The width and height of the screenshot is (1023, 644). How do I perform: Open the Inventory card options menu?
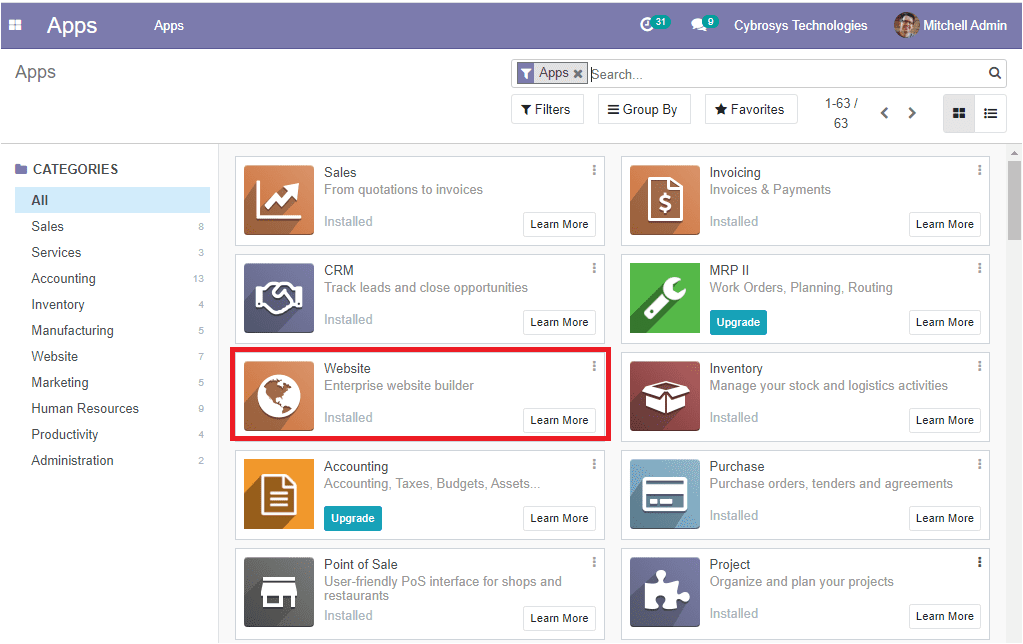coord(979,366)
